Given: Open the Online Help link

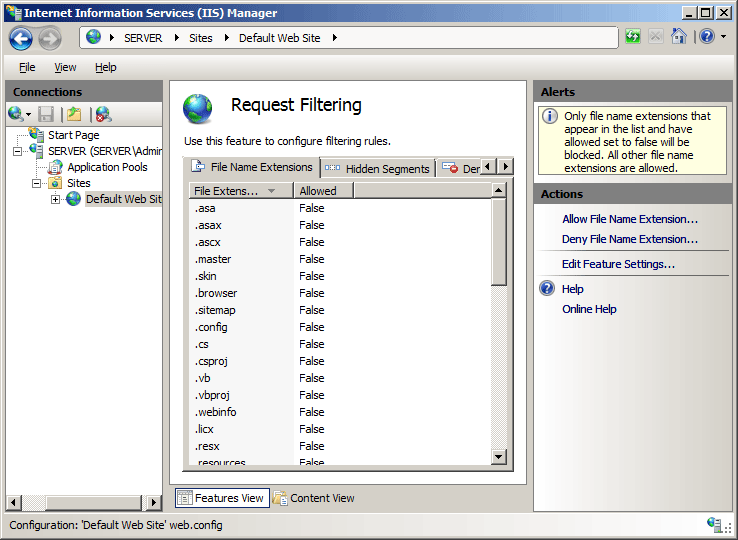Looking at the screenshot, I should coord(589,309).
